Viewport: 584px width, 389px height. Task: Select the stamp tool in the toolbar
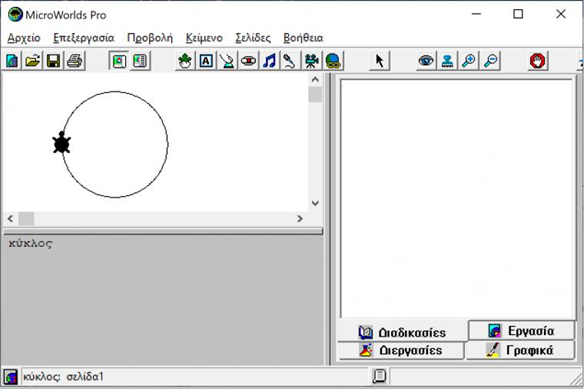tap(447, 61)
